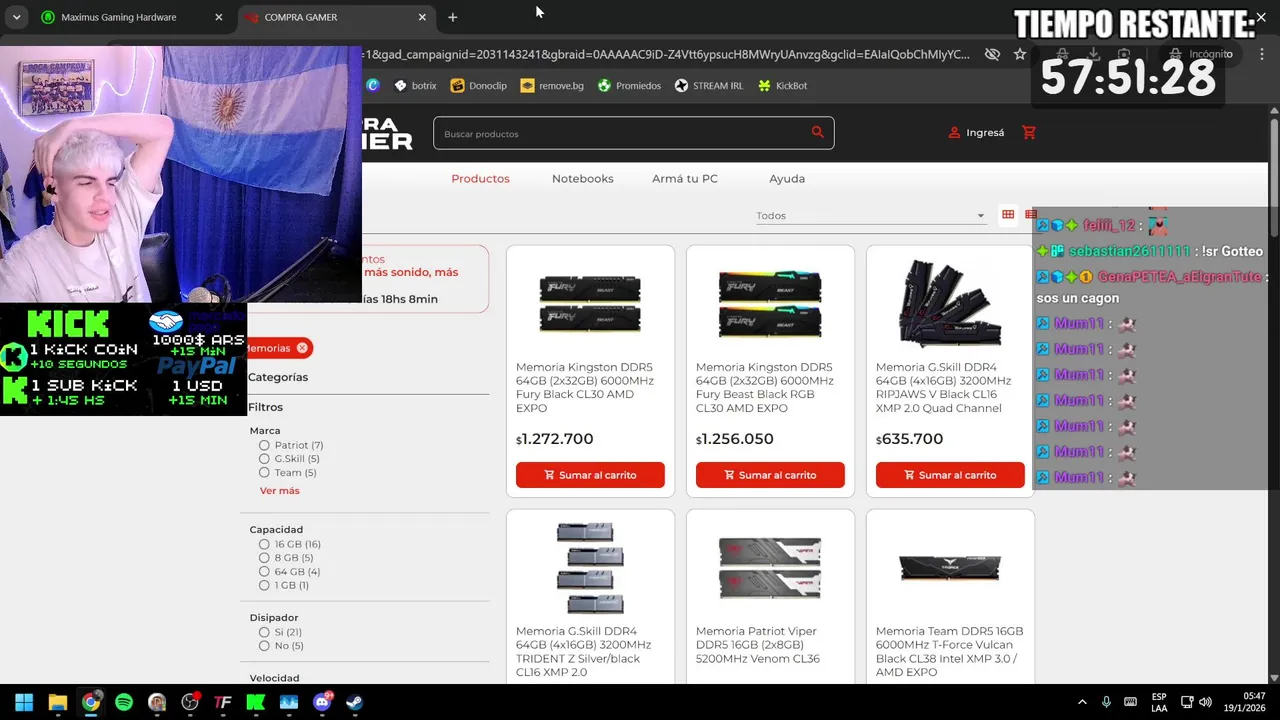Click the G.Skill RIPJAWS V product image
Image resolution: width=1280 pixels, height=720 pixels.
pyautogui.click(x=950, y=304)
